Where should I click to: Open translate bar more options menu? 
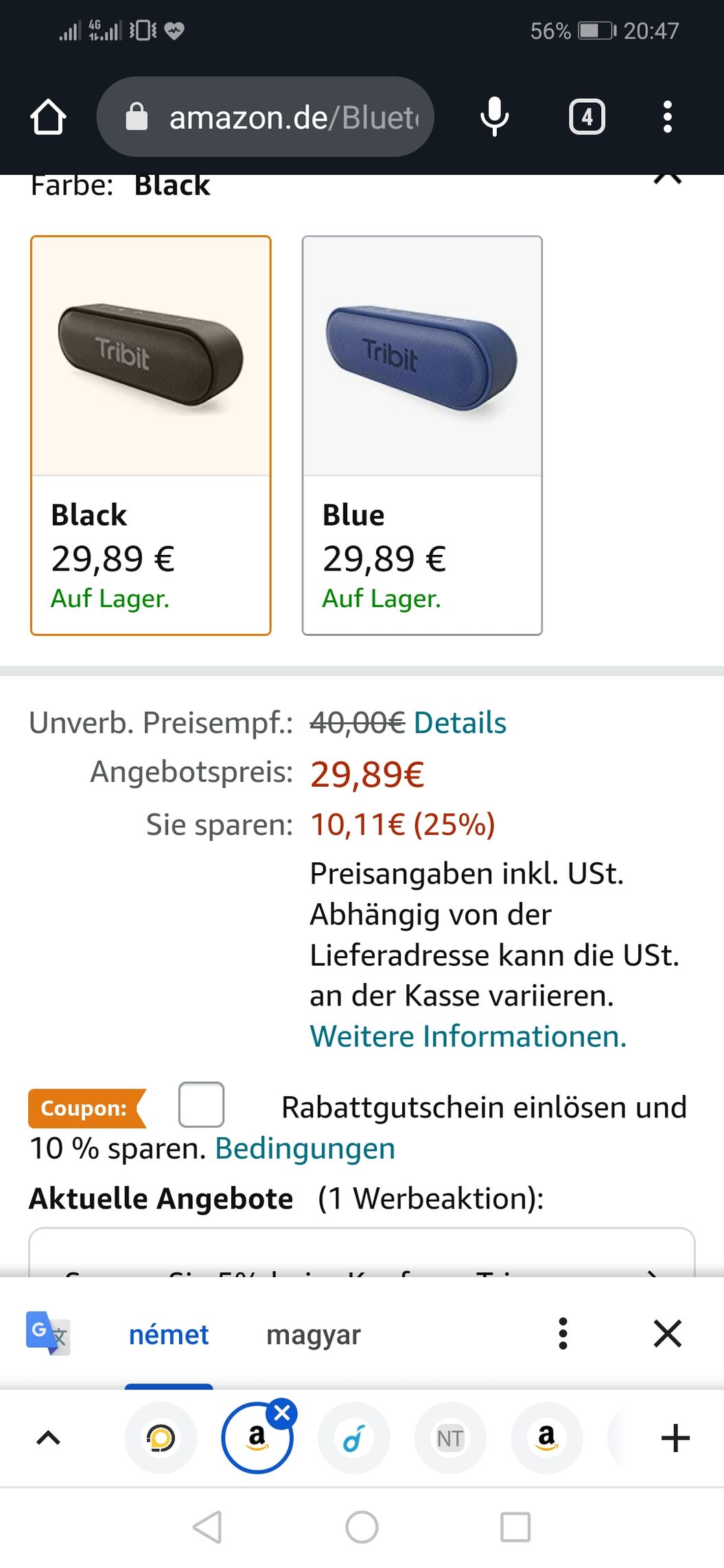tap(563, 1334)
